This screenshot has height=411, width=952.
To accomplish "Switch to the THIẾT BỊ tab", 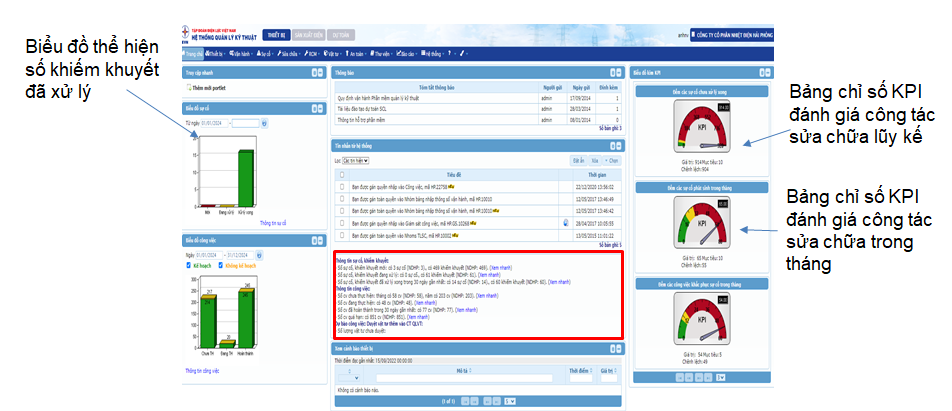I will point(276,35).
